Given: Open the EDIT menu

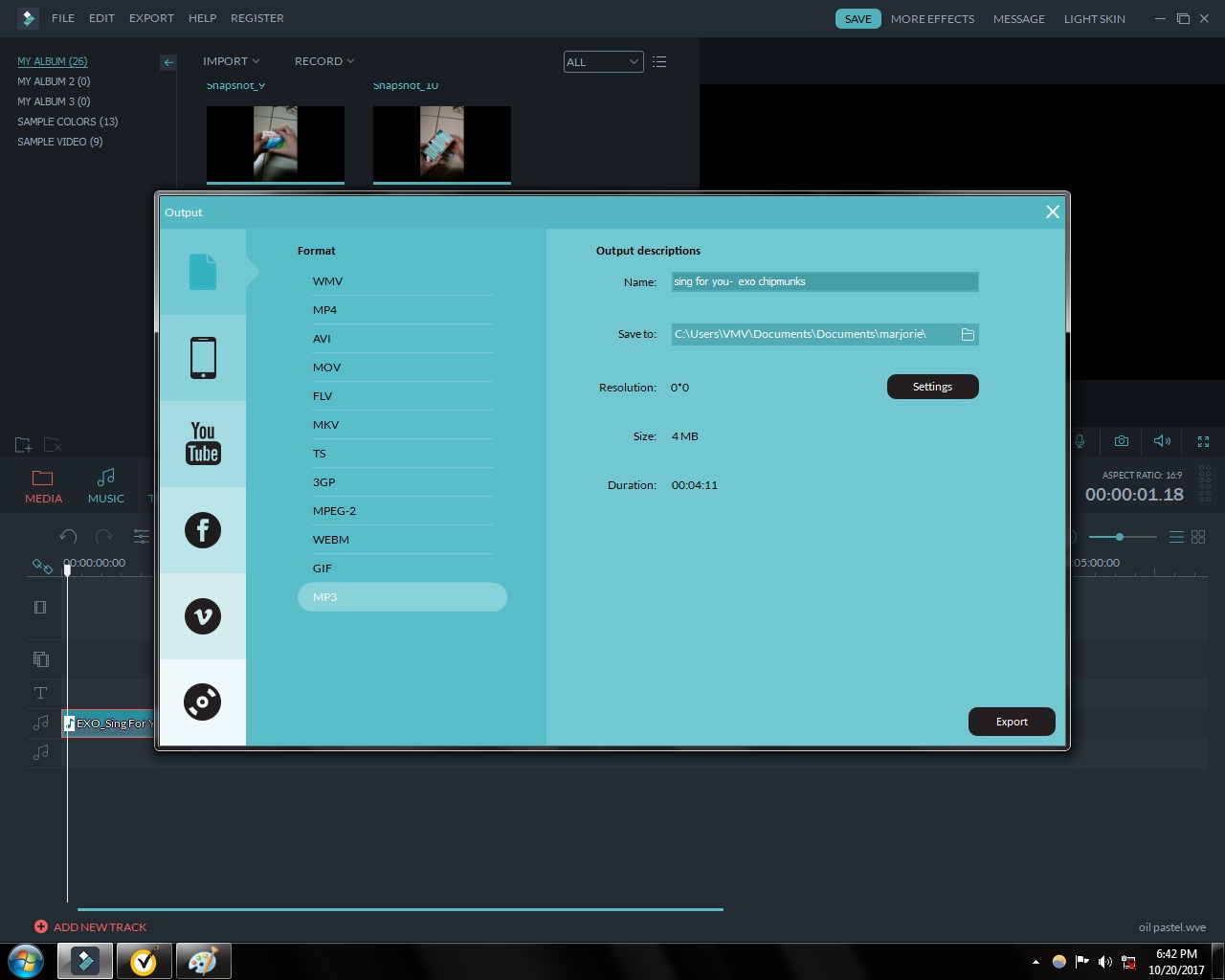Looking at the screenshot, I should pos(101,18).
